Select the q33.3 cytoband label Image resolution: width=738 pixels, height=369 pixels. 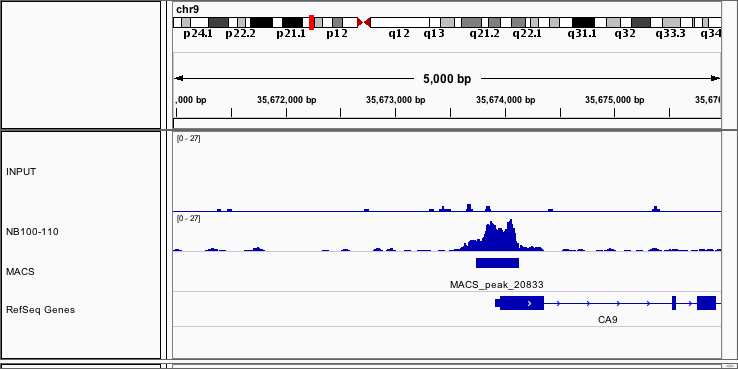(671, 34)
